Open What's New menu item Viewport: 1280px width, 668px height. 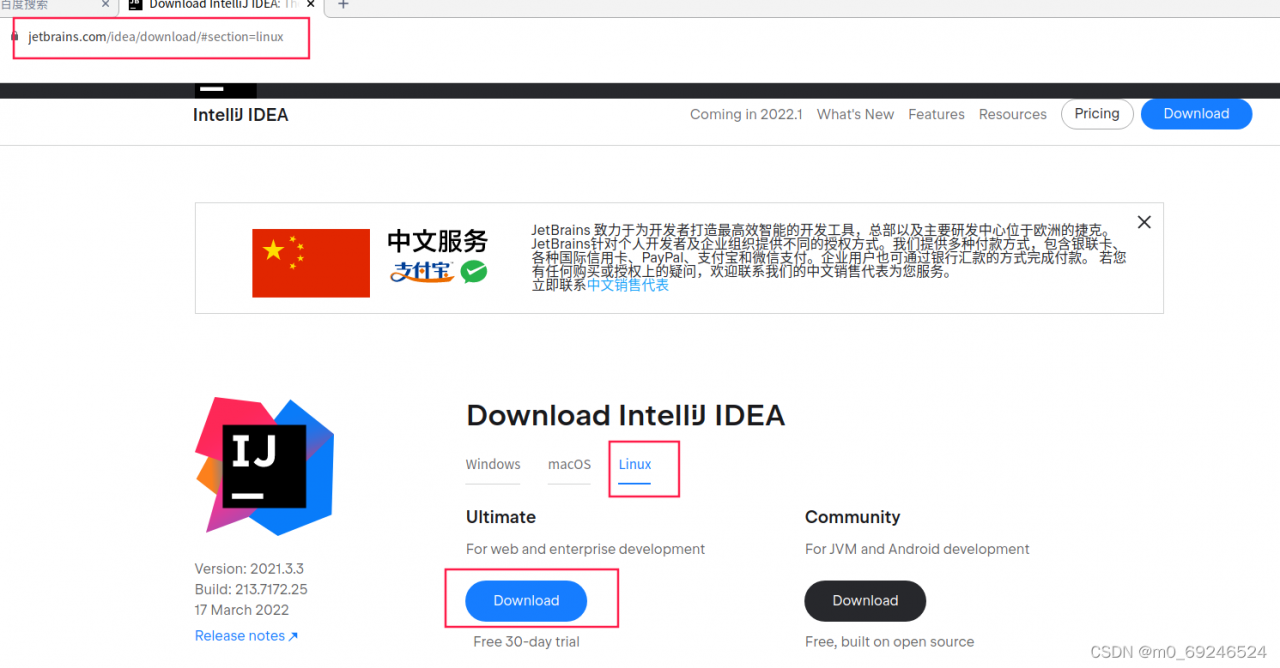pos(855,114)
